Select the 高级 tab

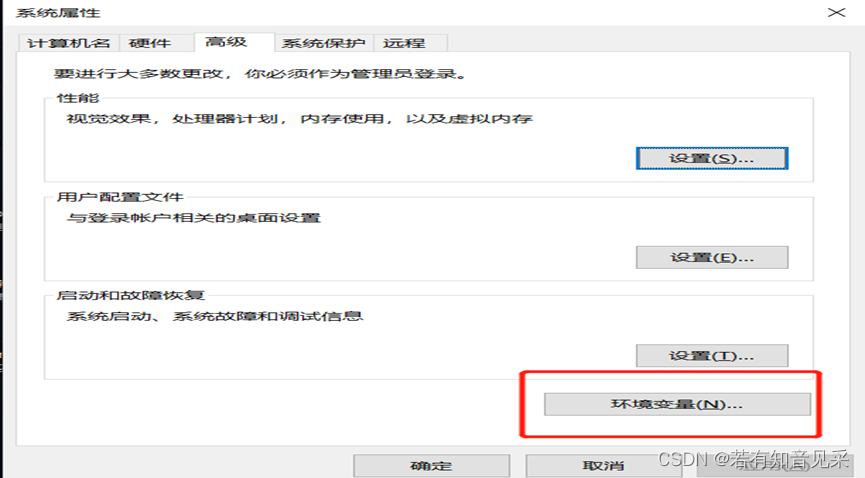click(234, 42)
